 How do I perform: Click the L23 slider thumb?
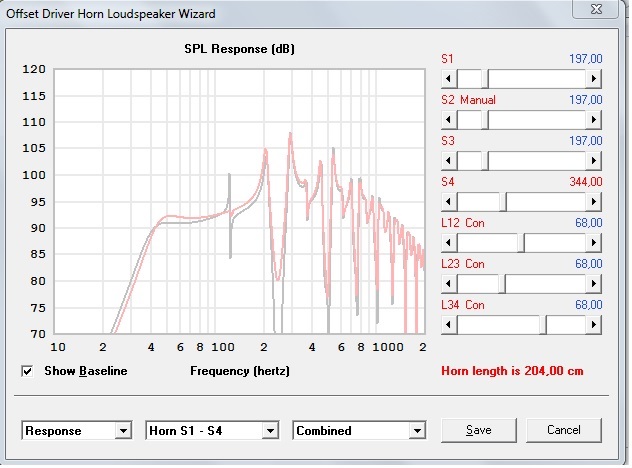pyautogui.click(x=502, y=284)
